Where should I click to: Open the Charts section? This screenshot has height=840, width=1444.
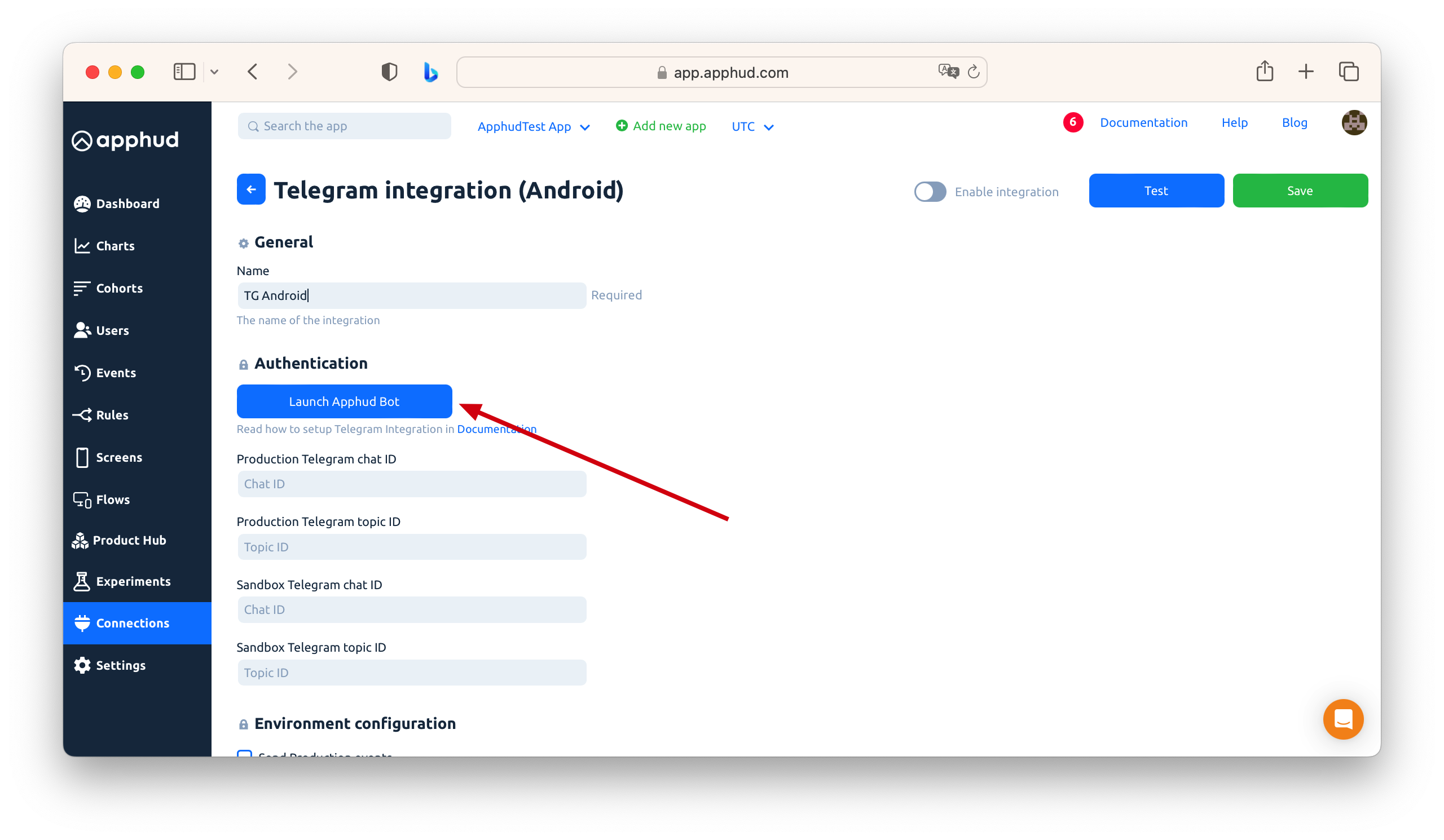(104, 246)
